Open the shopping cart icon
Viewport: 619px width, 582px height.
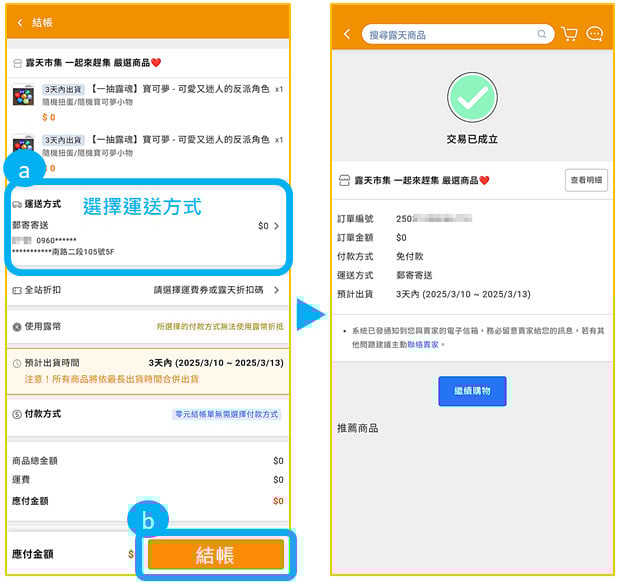[x=570, y=34]
